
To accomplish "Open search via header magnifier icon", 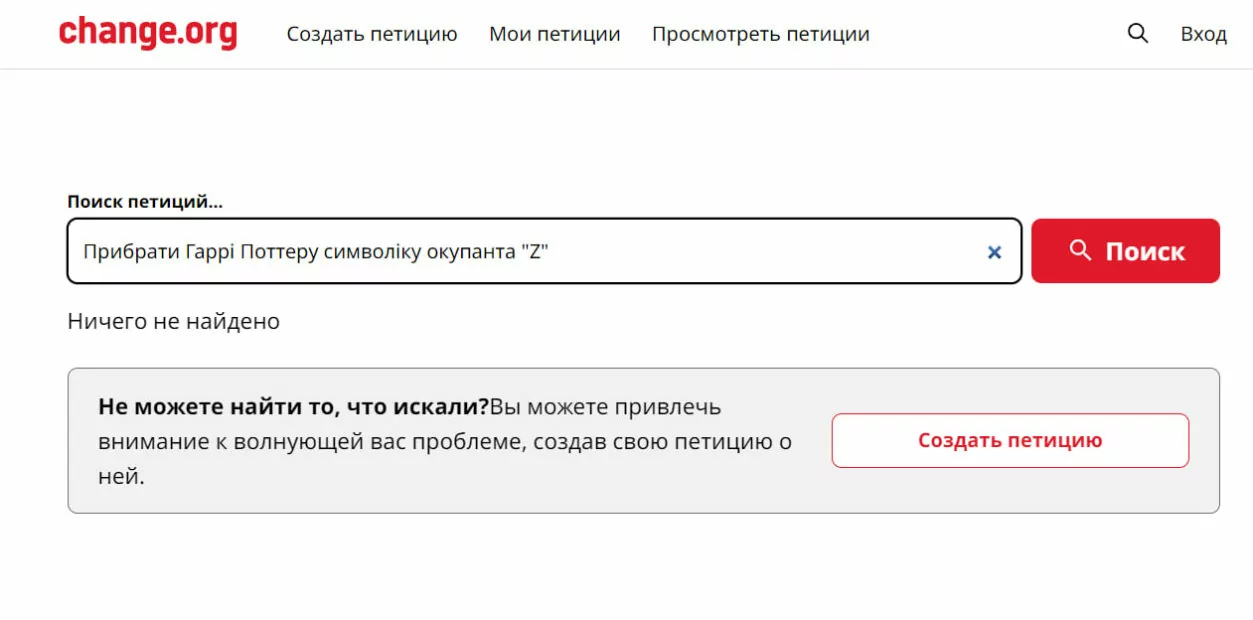I will 1138,33.
